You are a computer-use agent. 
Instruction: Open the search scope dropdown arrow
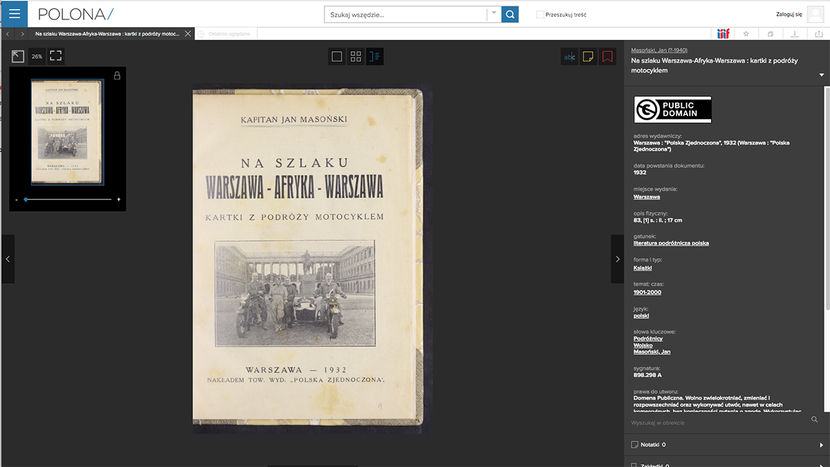pyautogui.click(x=492, y=14)
